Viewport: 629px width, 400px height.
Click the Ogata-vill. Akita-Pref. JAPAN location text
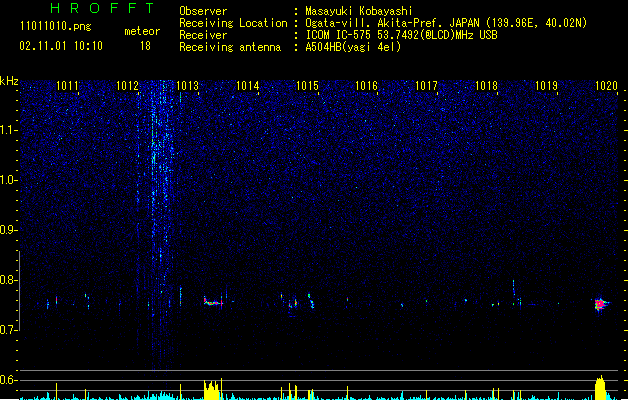(446, 23)
